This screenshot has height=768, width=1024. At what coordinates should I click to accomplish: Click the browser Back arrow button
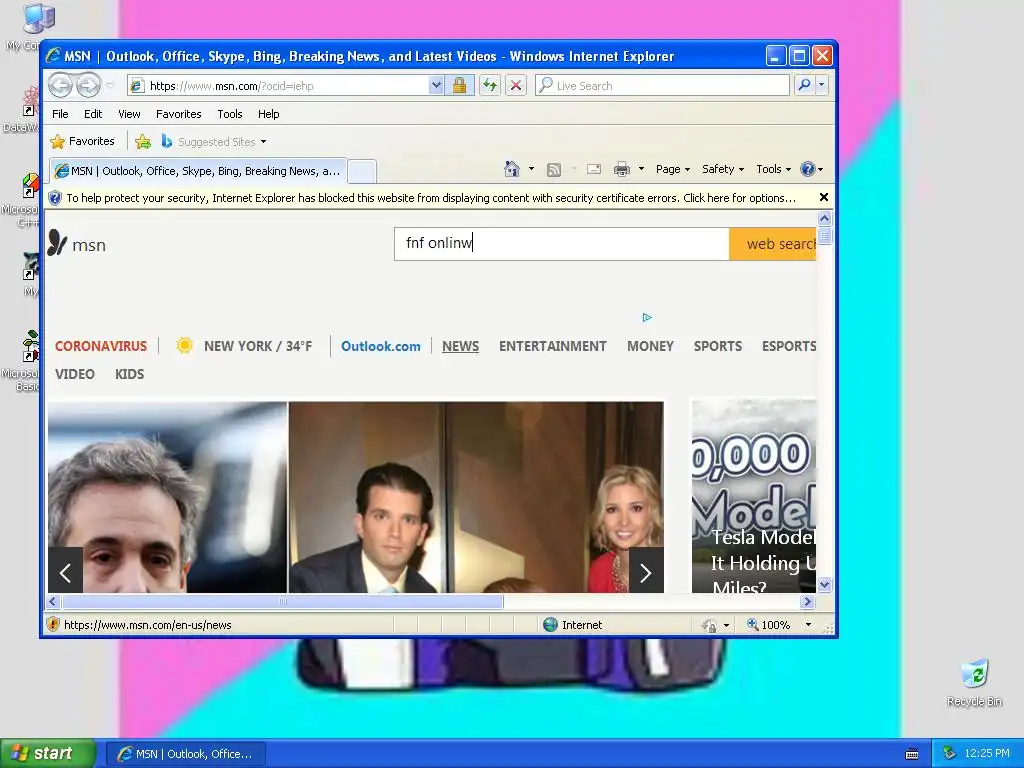point(60,86)
